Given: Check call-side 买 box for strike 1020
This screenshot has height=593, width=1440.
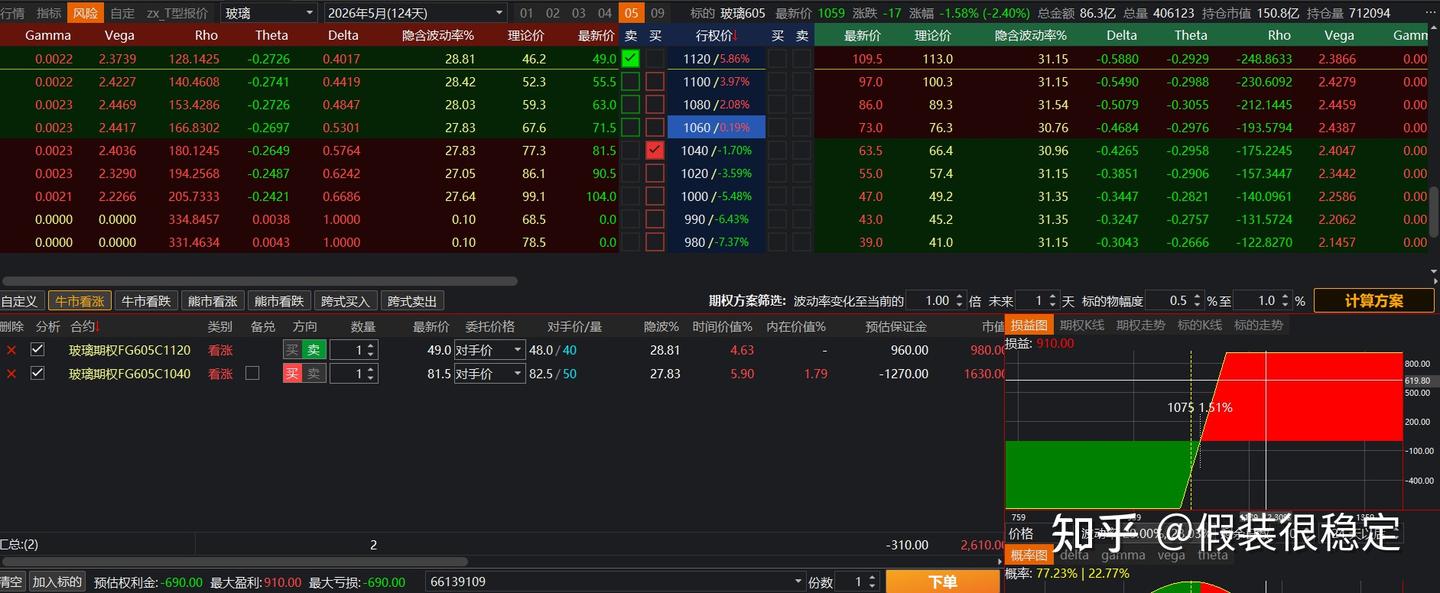Looking at the screenshot, I should point(655,173).
